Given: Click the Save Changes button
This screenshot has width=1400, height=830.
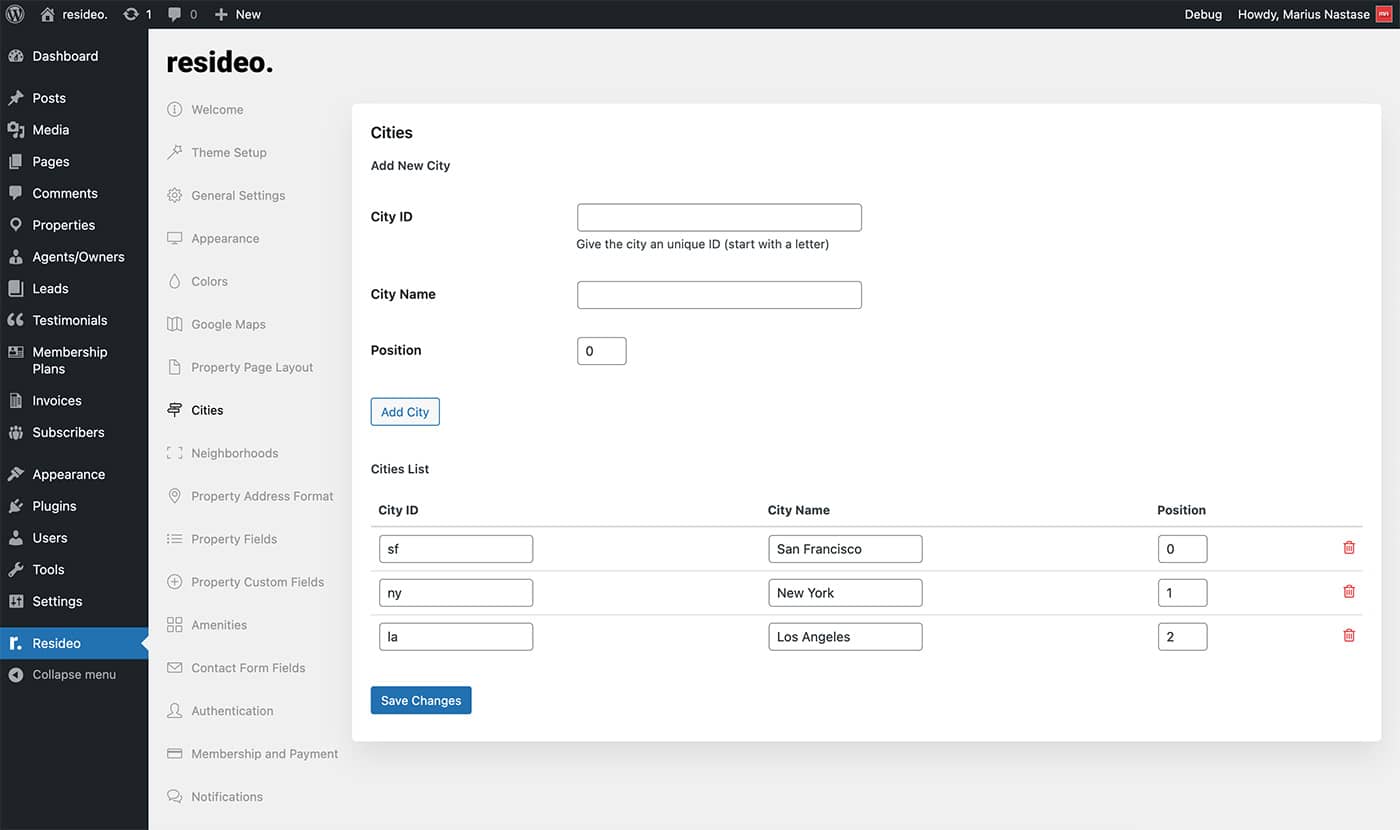Looking at the screenshot, I should [420, 701].
